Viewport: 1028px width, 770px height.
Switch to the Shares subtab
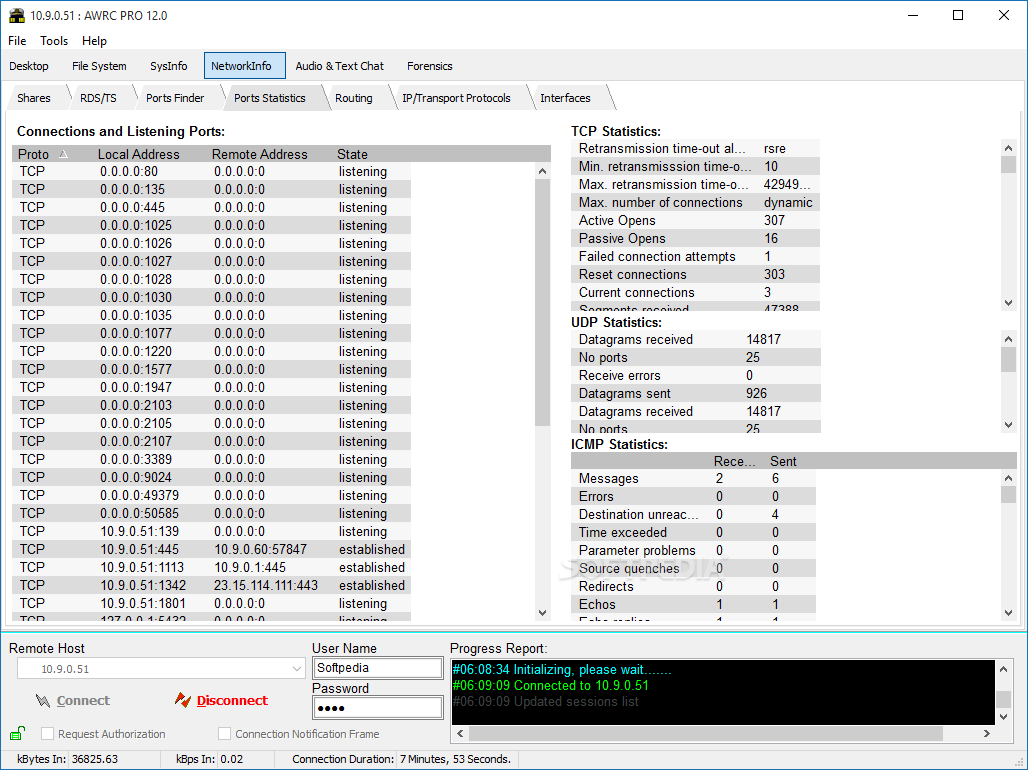[x=34, y=98]
